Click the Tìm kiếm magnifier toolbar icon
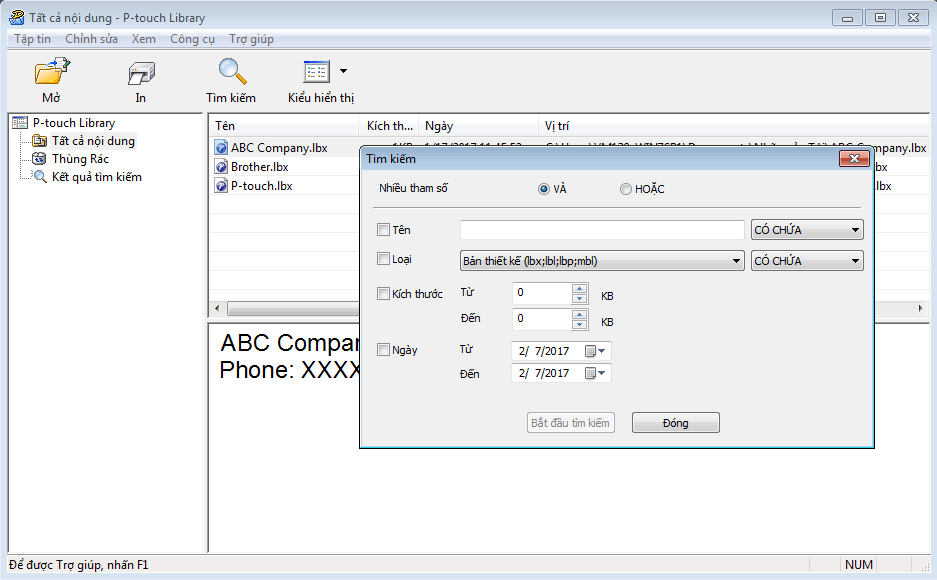Screen dimensions: 937x580 click(x=231, y=74)
